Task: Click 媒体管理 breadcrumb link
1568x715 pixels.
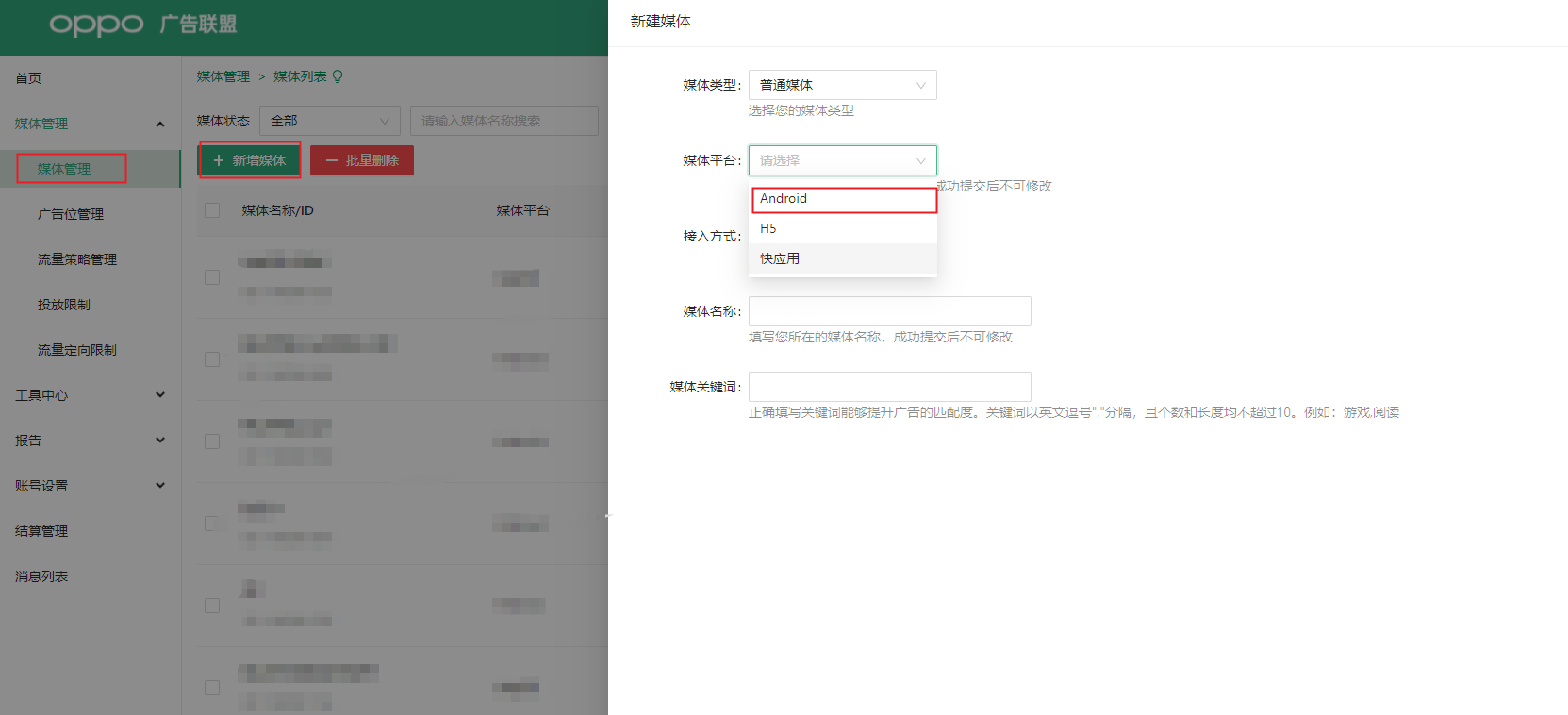Action: (223, 76)
